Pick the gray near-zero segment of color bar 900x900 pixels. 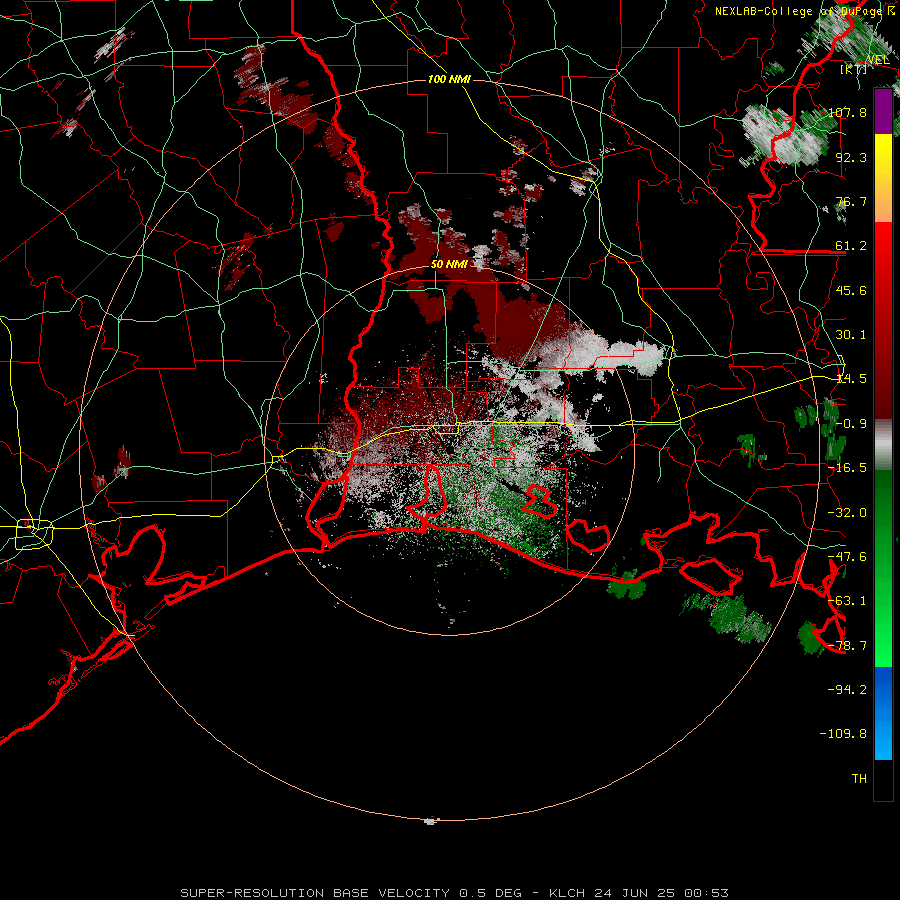883,444
